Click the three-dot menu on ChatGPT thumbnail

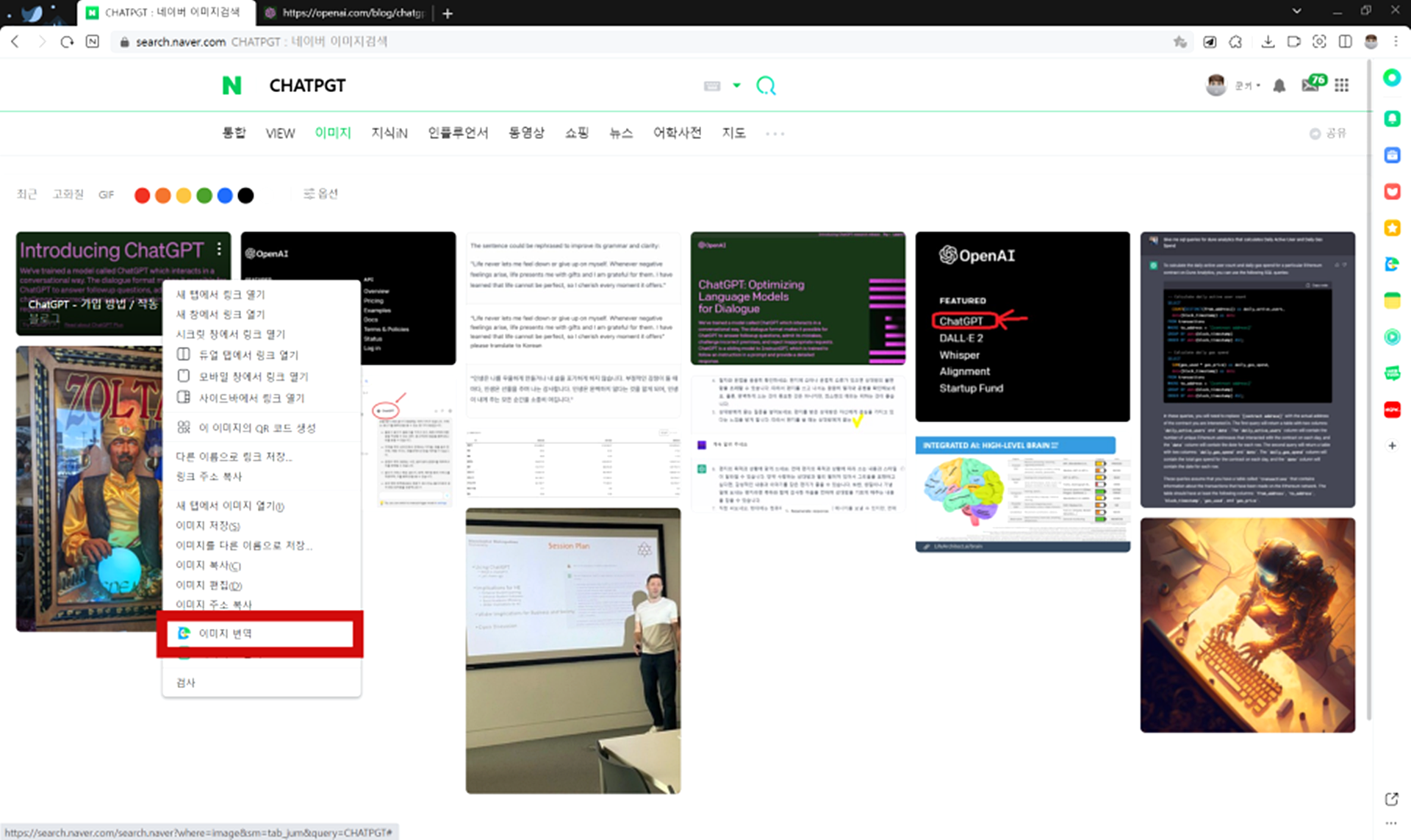[x=219, y=249]
